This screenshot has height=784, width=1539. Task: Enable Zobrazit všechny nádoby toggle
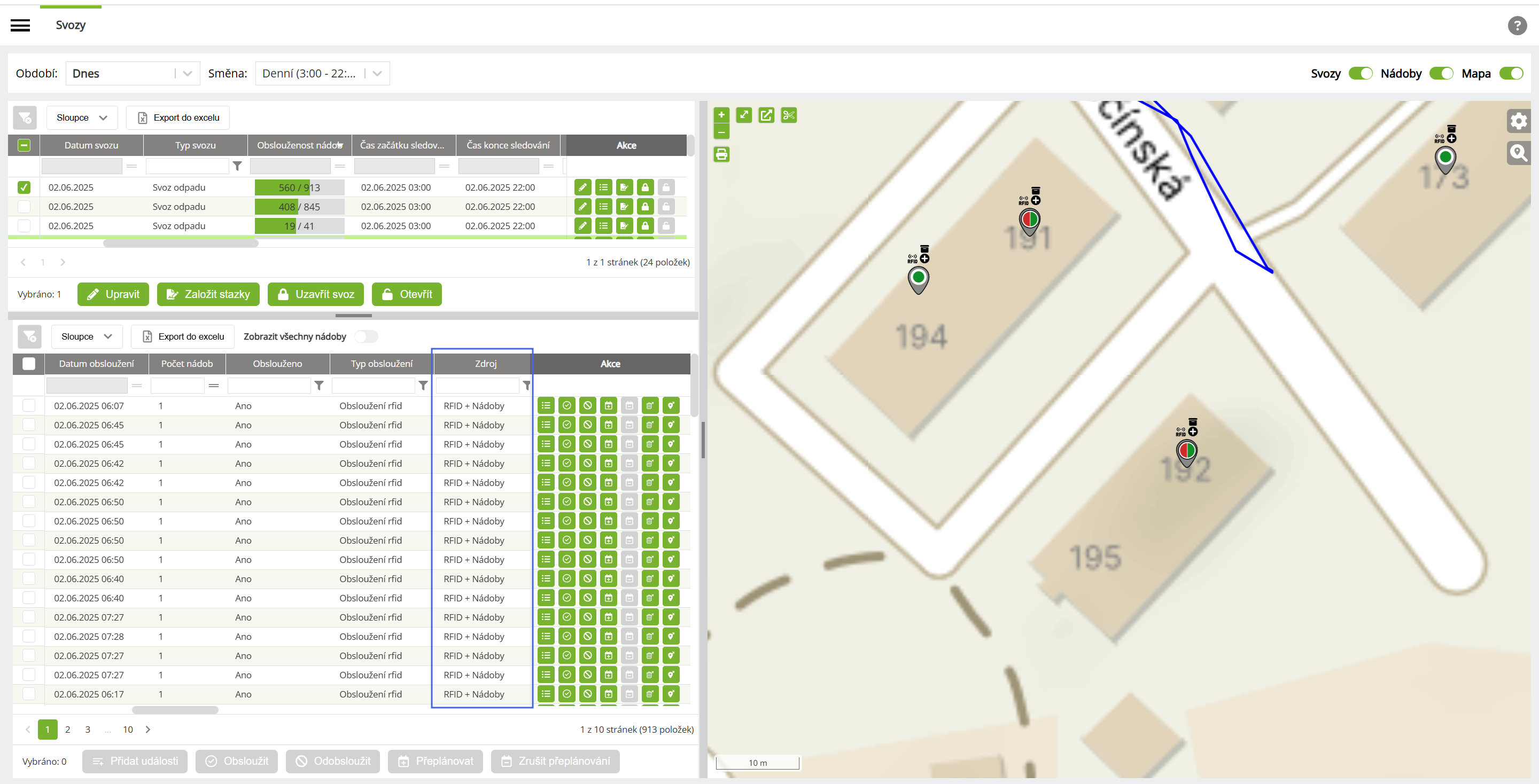pyautogui.click(x=366, y=337)
